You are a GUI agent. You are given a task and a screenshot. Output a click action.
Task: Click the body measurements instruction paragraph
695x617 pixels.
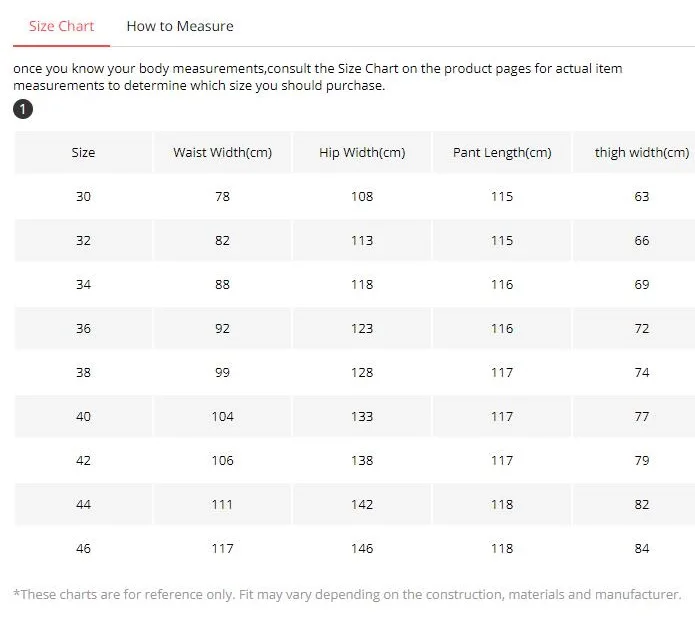318,77
